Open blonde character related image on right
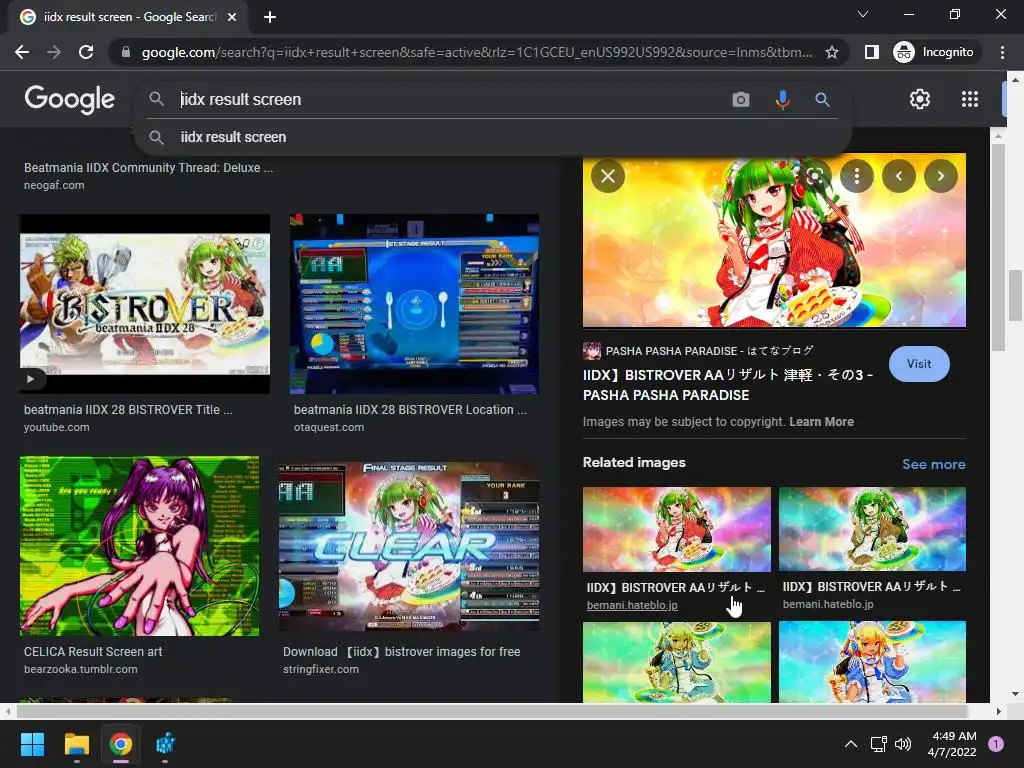 tap(872, 662)
